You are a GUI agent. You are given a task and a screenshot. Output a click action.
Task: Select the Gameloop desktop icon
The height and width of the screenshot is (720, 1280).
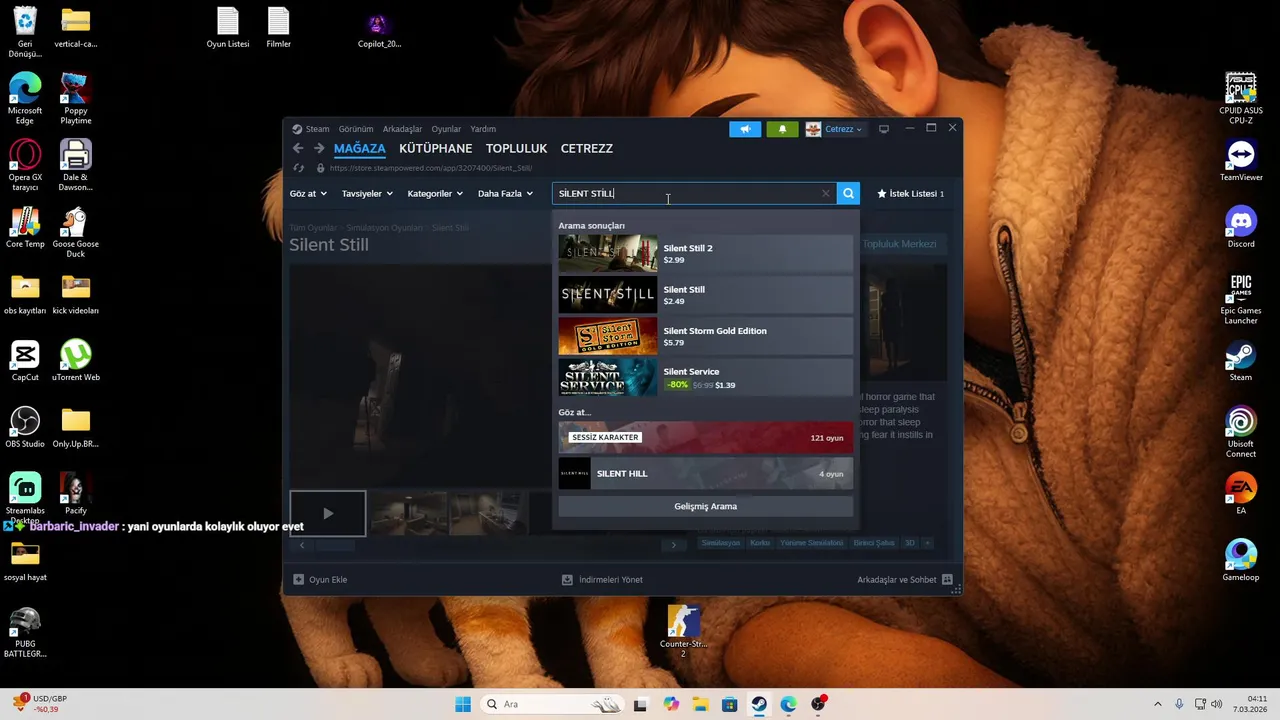(1241, 560)
